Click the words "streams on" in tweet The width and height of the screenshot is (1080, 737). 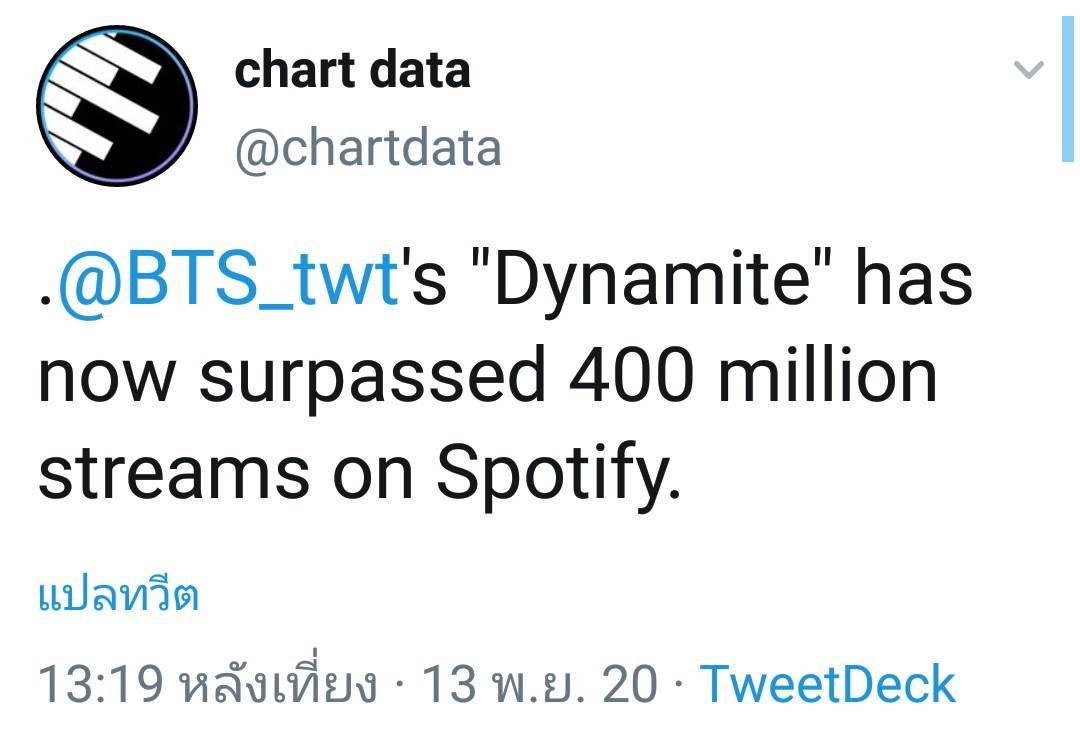225,475
